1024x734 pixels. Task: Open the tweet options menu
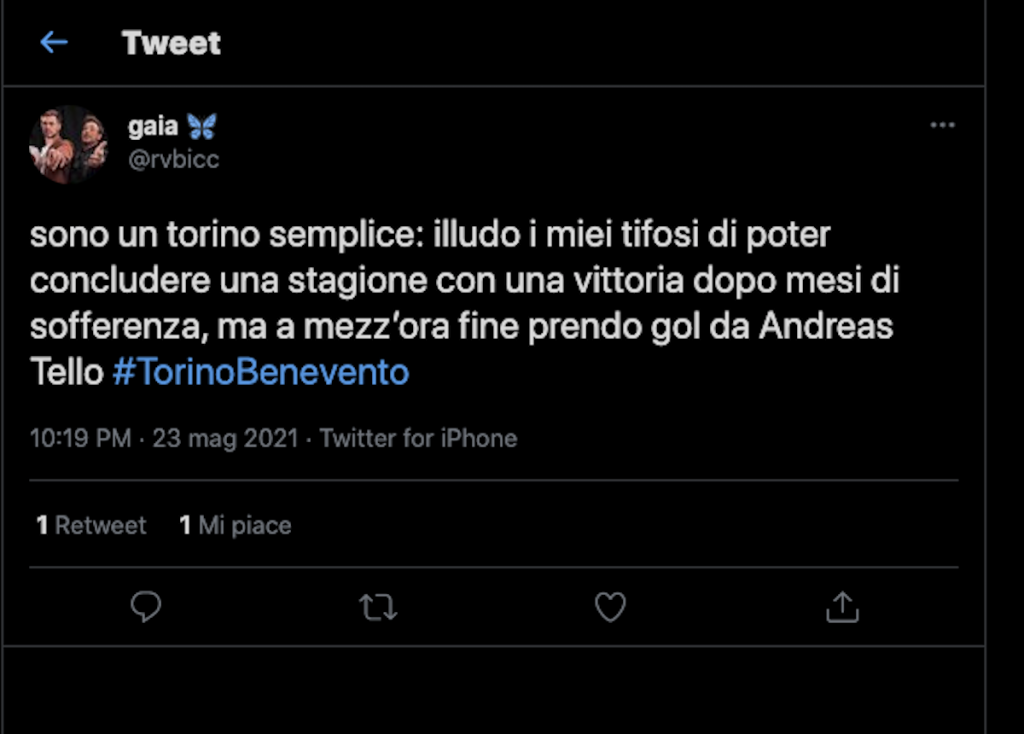941,123
